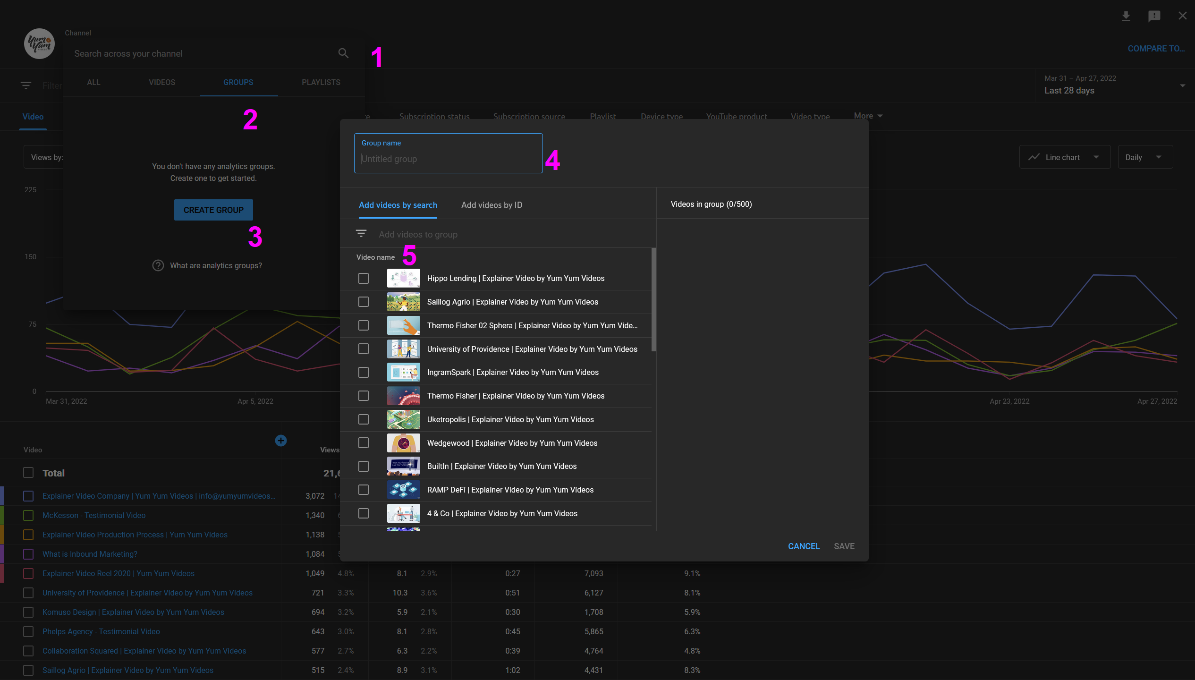Expand the Daily interval dropdown
The width and height of the screenshot is (1195, 680).
[1146, 158]
